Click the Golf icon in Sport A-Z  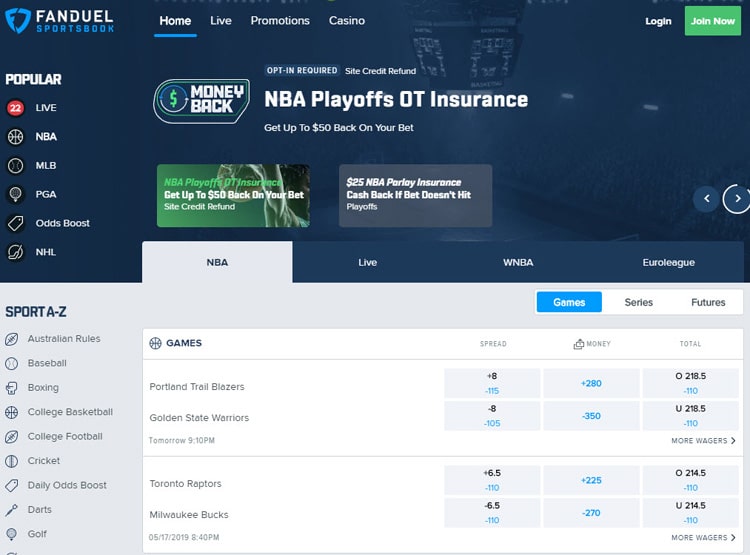point(11,534)
